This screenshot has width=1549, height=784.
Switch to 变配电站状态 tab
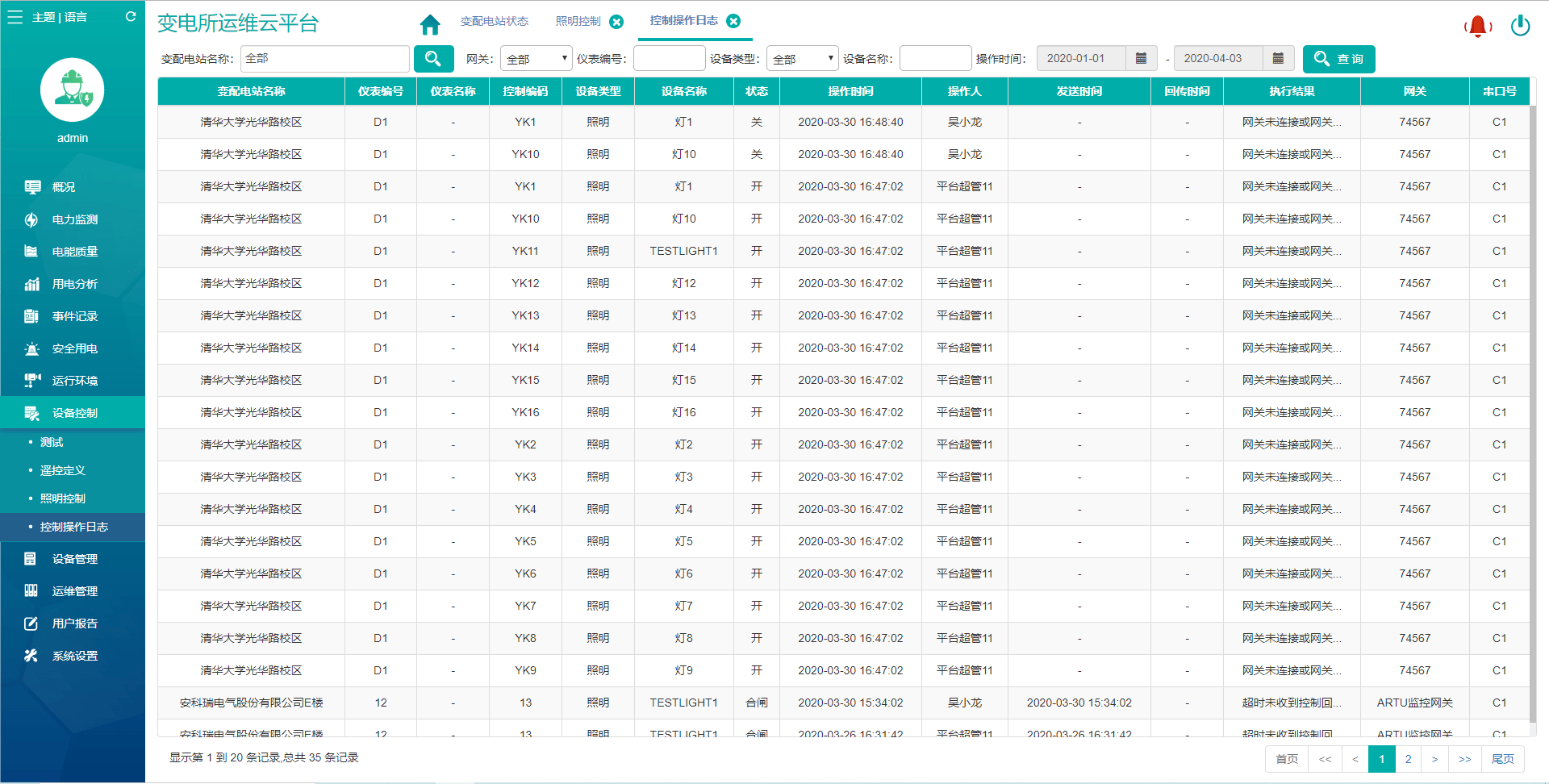pos(495,22)
